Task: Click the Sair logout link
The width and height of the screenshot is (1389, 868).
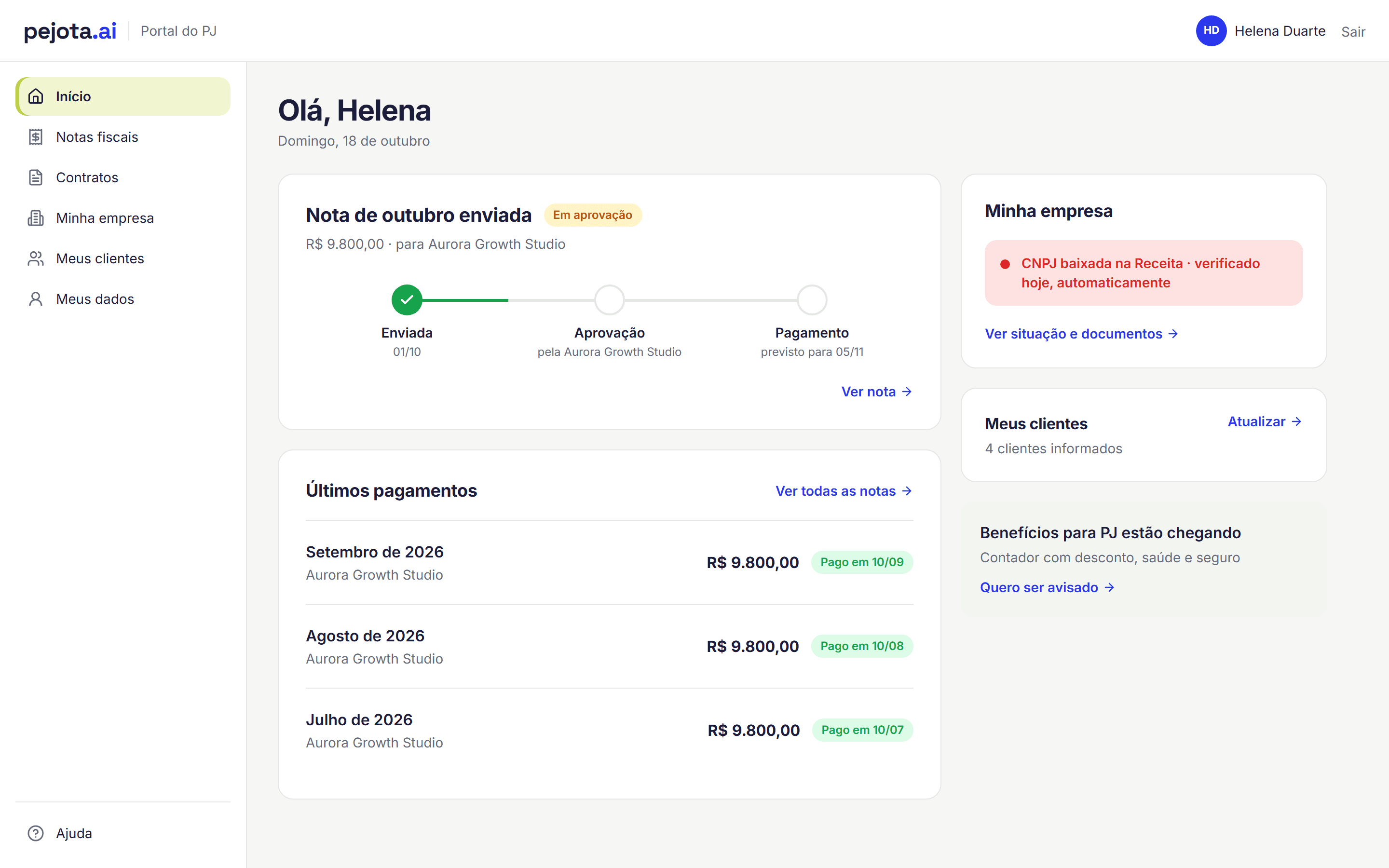Action: (1353, 31)
